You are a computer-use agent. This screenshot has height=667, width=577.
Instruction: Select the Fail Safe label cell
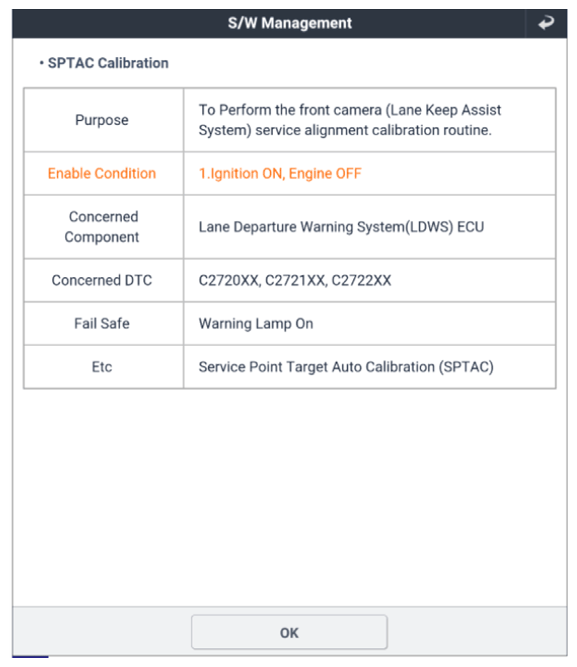103,324
